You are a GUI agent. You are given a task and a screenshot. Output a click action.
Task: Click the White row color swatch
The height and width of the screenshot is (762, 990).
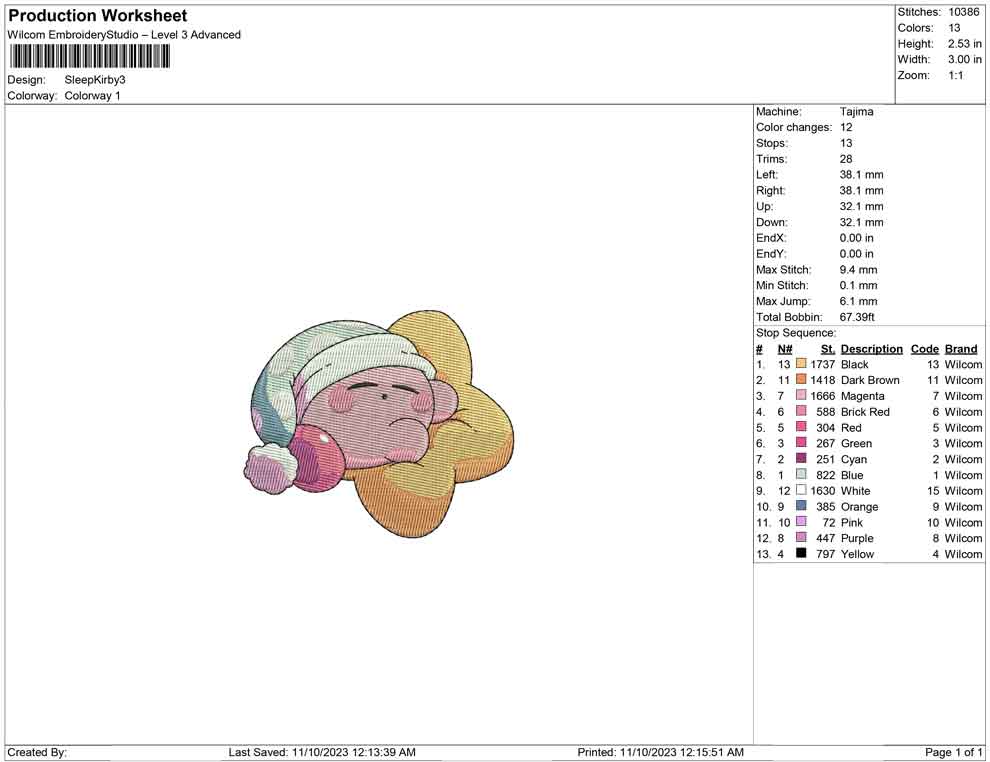point(801,490)
